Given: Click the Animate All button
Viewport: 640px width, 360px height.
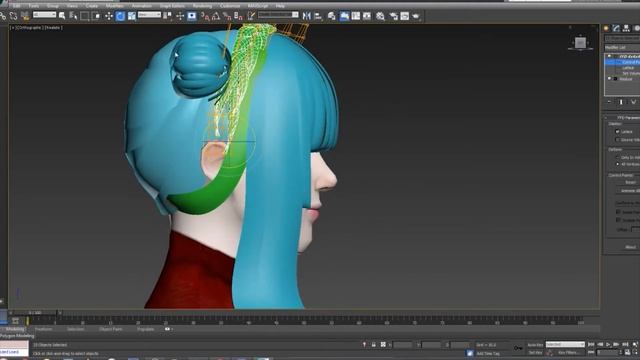Looking at the screenshot, I should click(630, 191).
